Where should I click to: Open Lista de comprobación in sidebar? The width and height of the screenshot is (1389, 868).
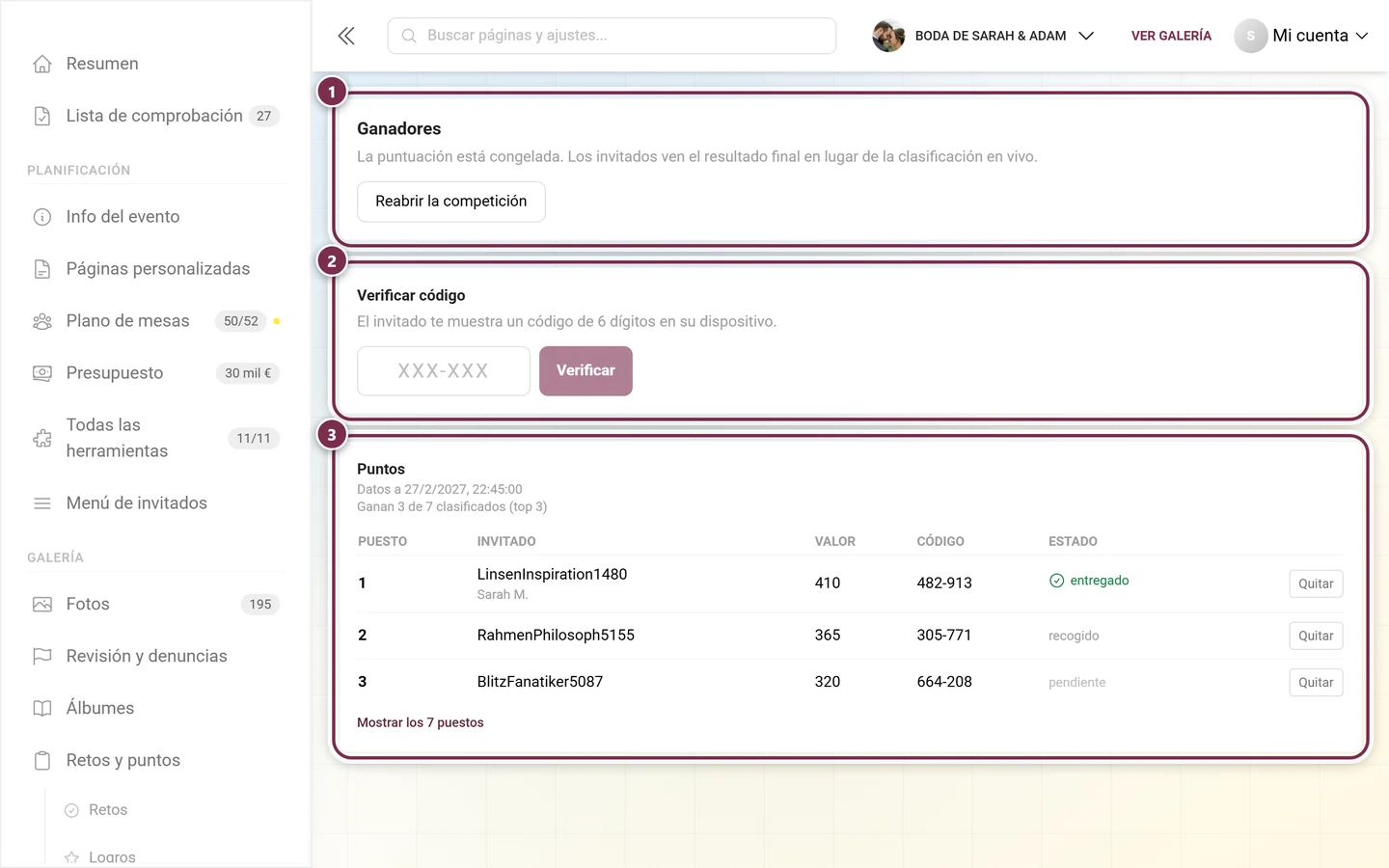(x=154, y=116)
